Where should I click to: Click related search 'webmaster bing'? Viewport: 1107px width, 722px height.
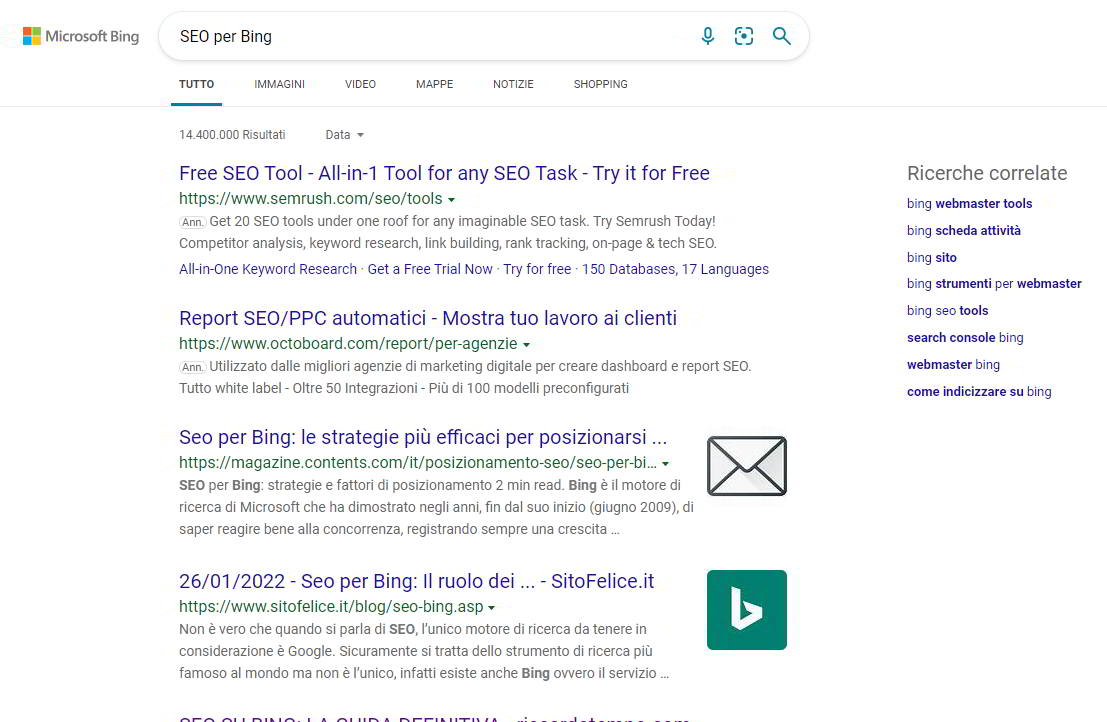(953, 364)
